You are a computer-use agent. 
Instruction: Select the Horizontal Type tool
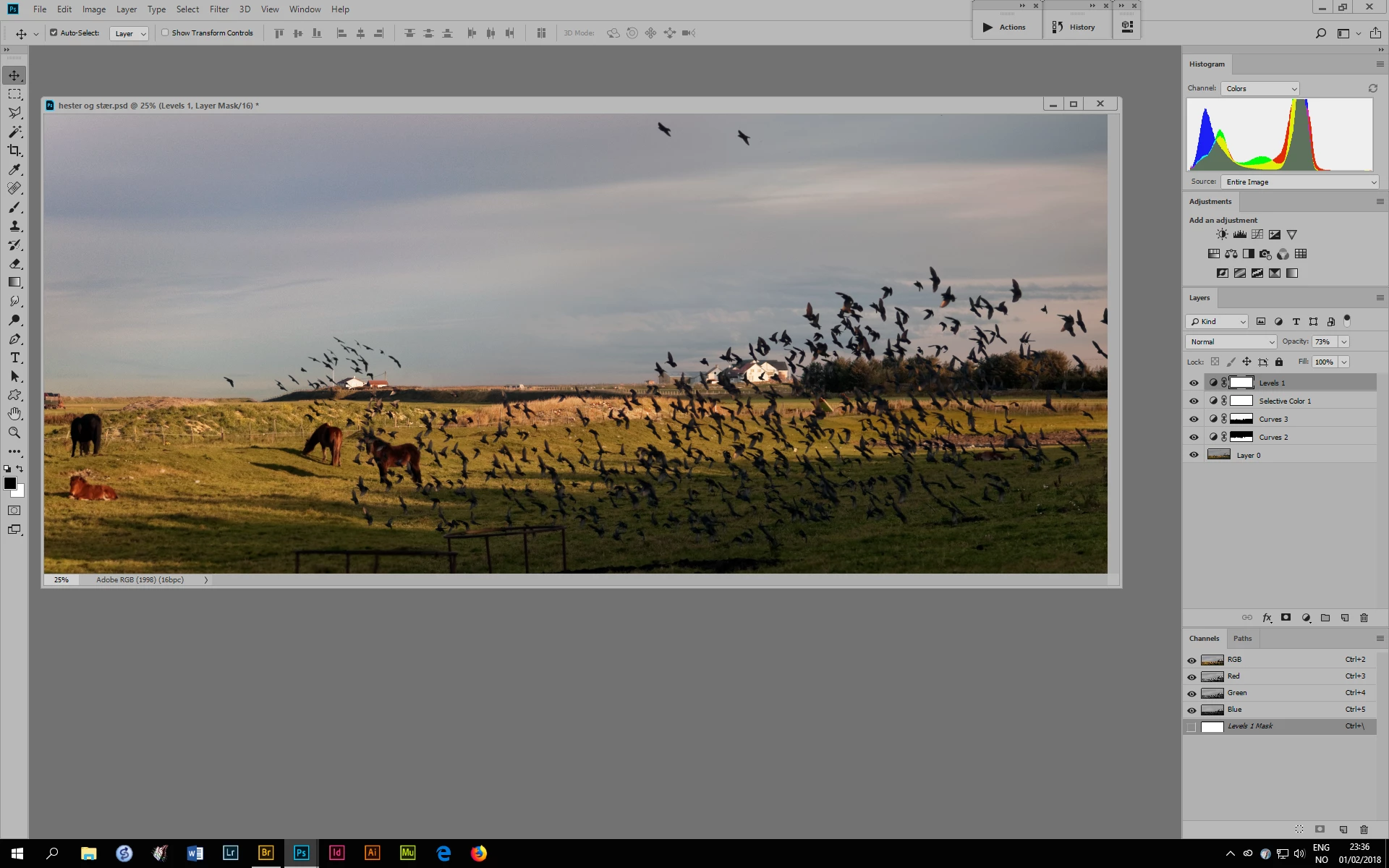[14, 358]
